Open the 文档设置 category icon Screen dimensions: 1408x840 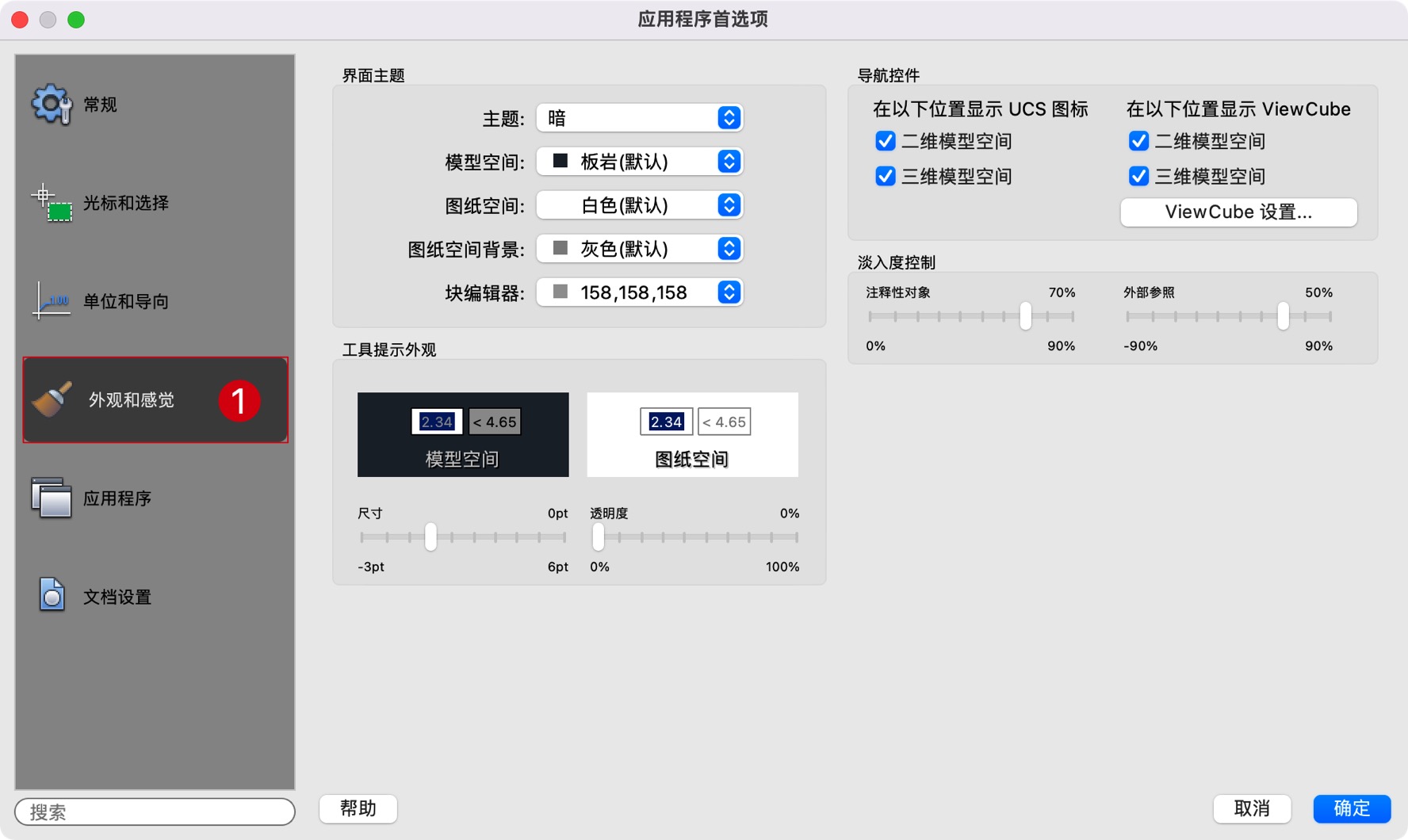(51, 596)
